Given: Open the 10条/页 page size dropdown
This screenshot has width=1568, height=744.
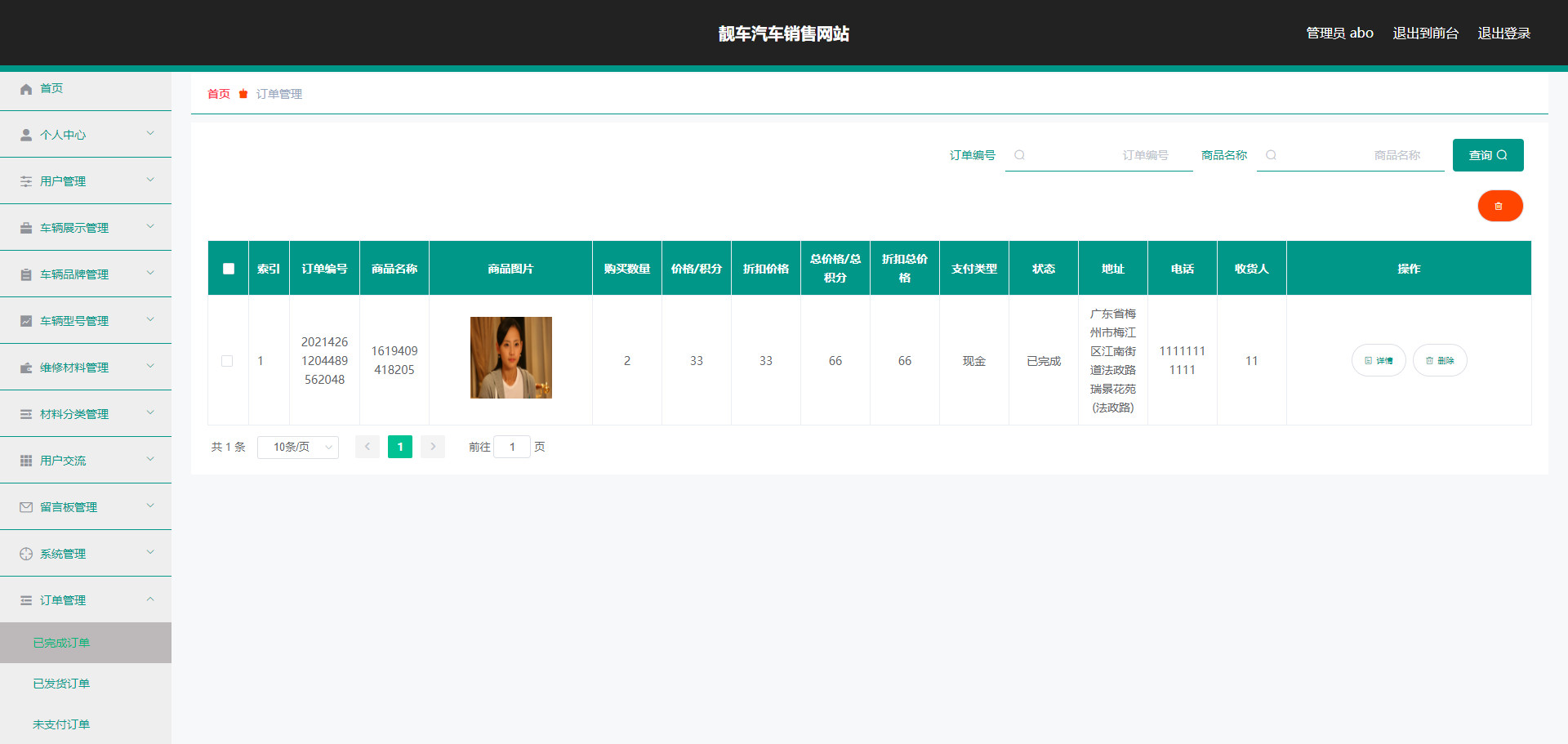Looking at the screenshot, I should (297, 448).
